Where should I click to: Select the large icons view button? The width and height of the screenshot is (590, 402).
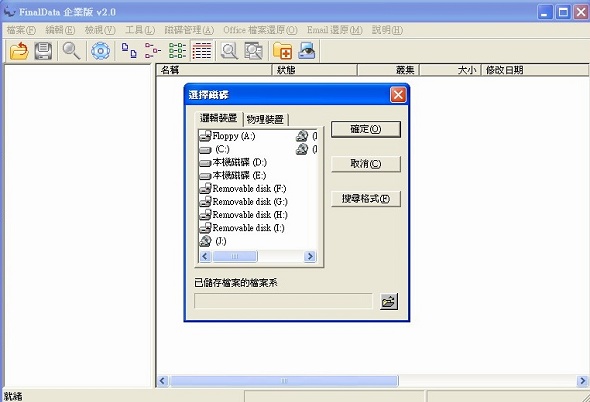coord(129,51)
